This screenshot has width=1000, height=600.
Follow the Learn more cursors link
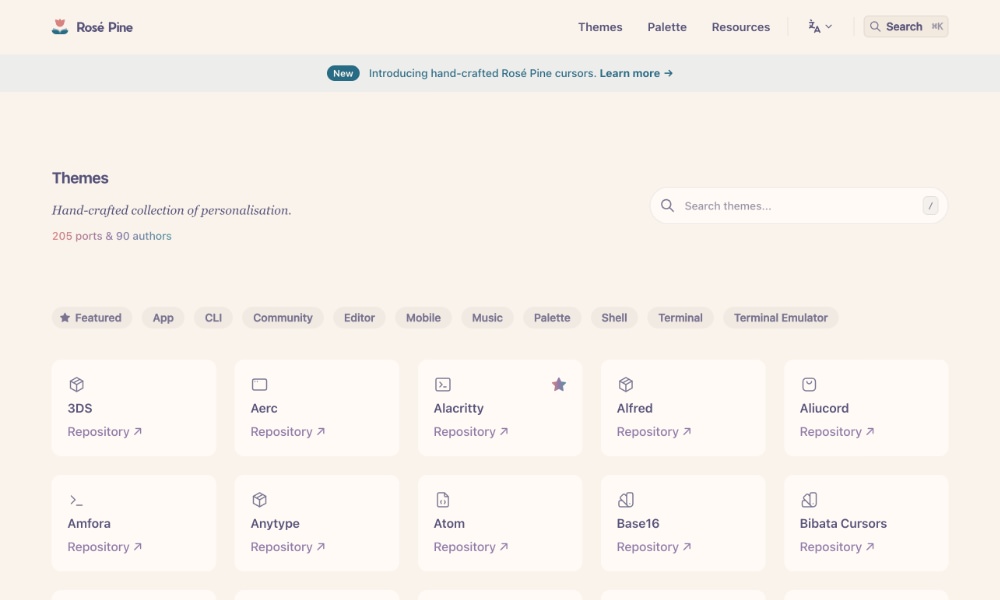pyautogui.click(x=636, y=73)
